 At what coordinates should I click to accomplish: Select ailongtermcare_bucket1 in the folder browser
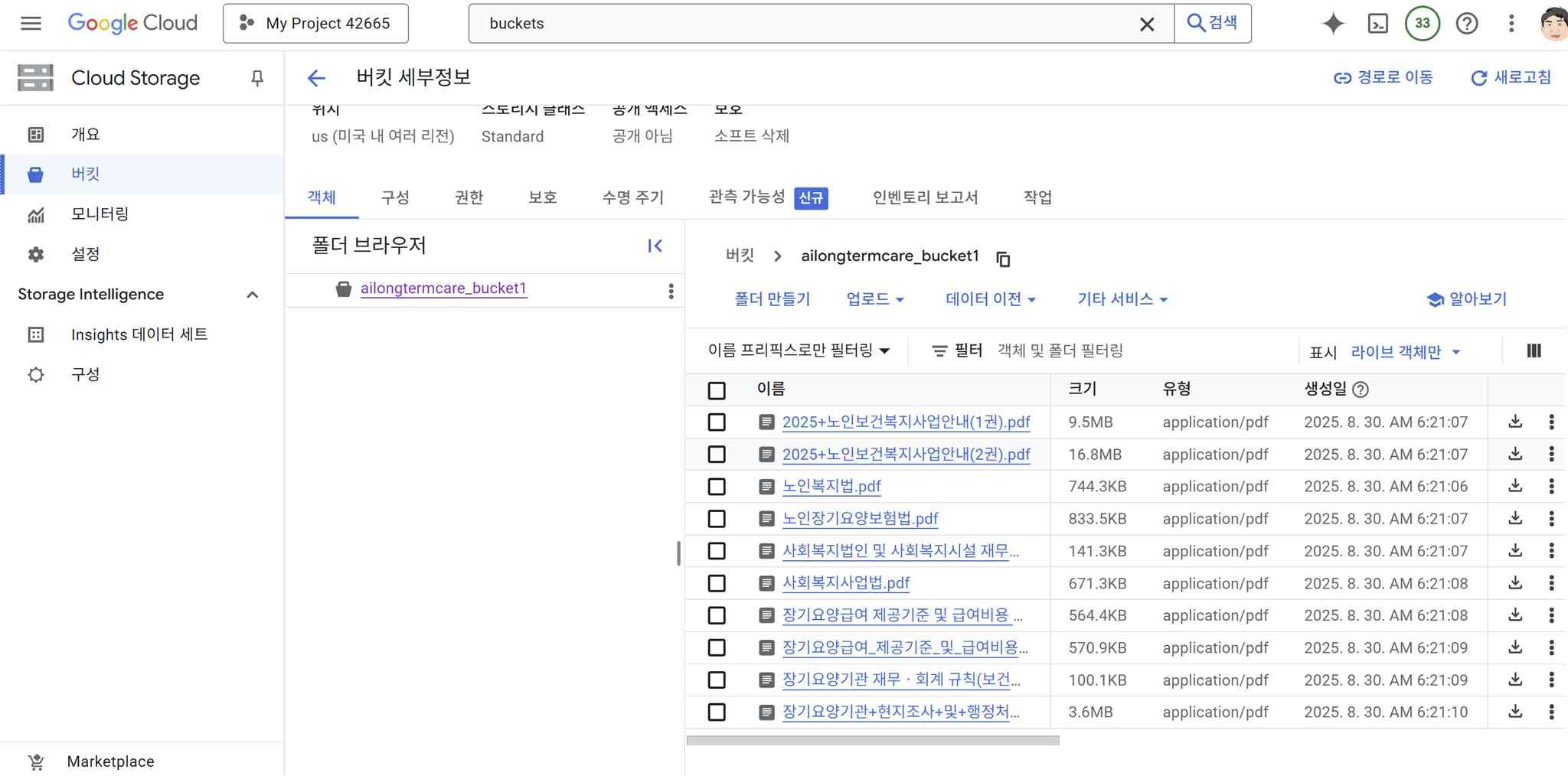pyautogui.click(x=443, y=289)
